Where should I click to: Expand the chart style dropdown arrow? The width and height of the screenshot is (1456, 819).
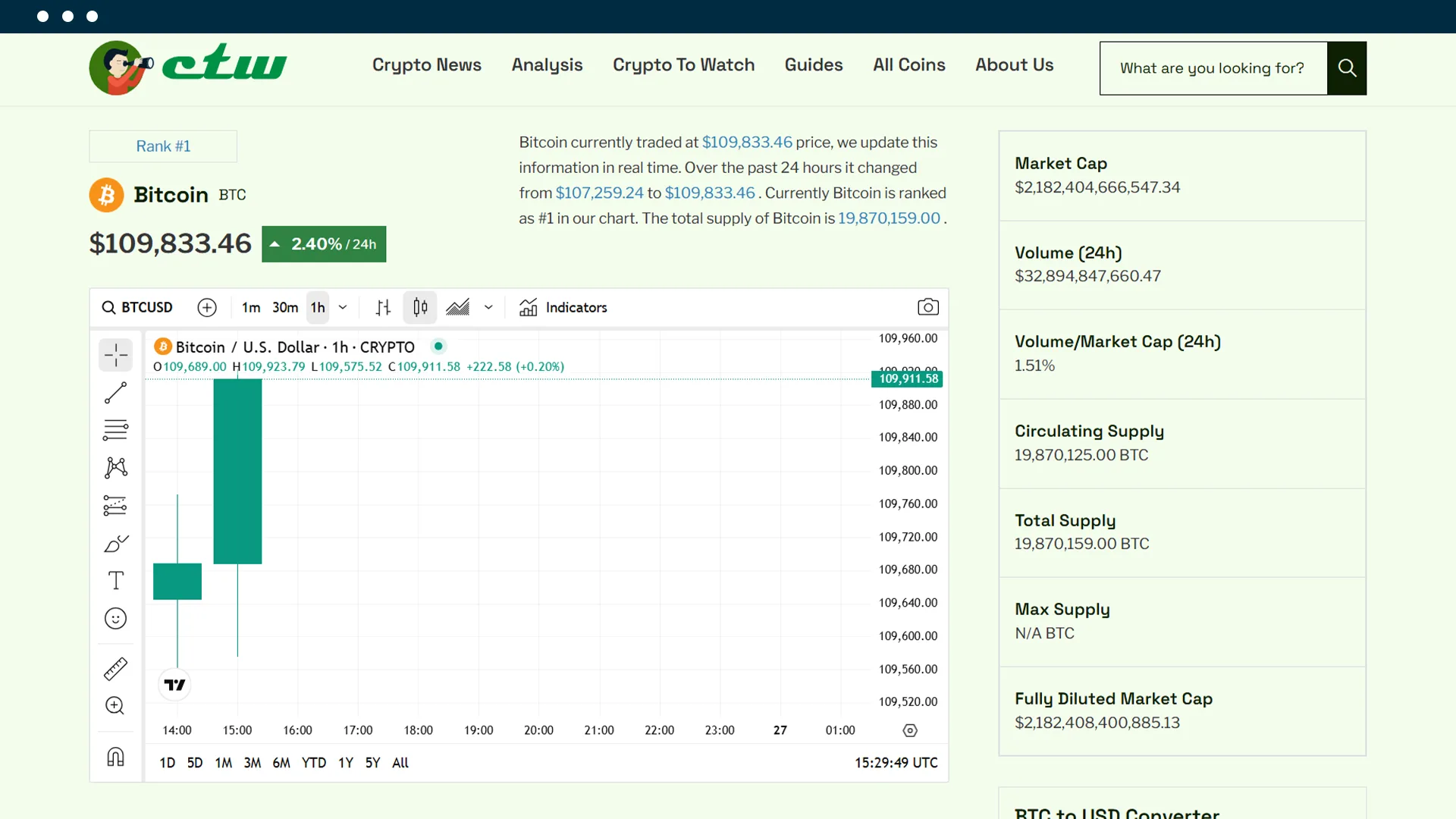click(488, 307)
